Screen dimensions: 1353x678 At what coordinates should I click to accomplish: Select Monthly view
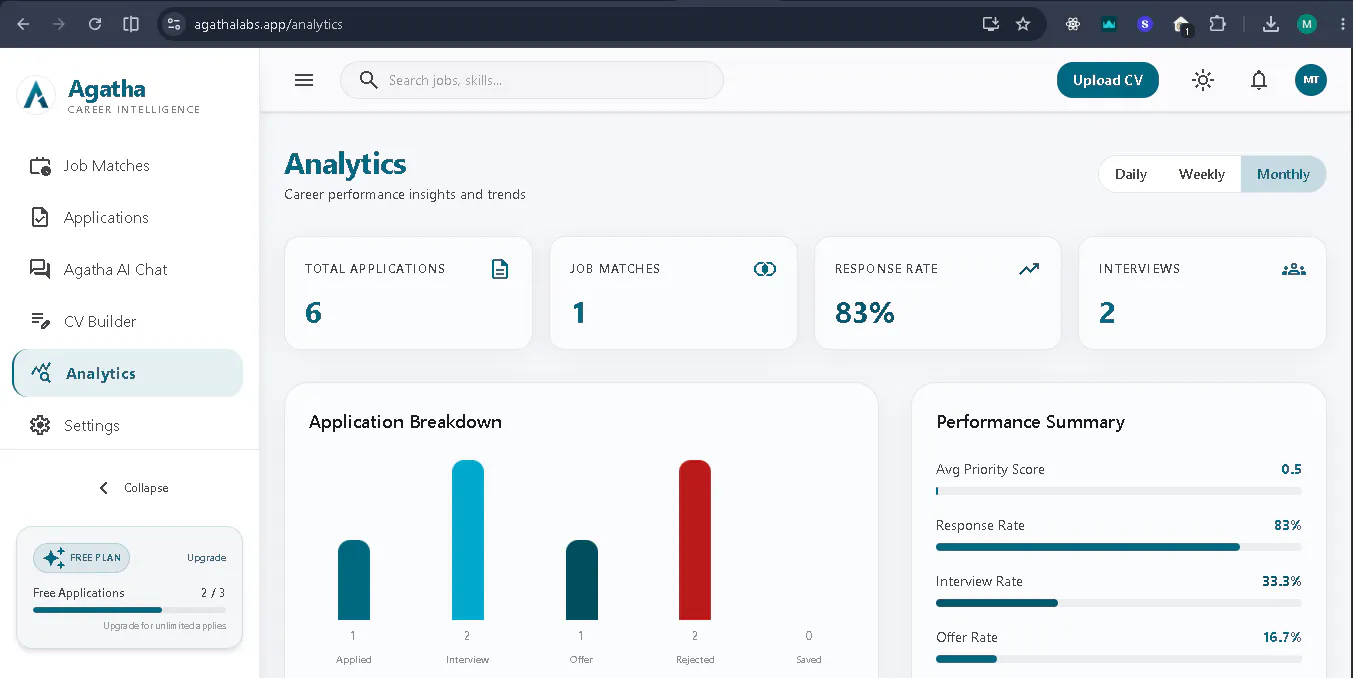coord(1283,174)
